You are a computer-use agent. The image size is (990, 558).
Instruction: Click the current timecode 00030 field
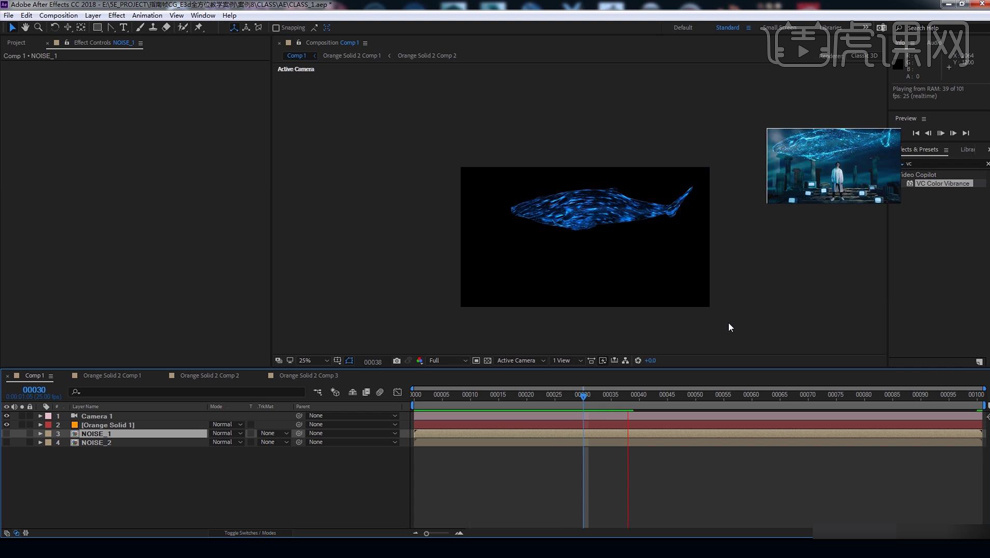tap(34, 390)
